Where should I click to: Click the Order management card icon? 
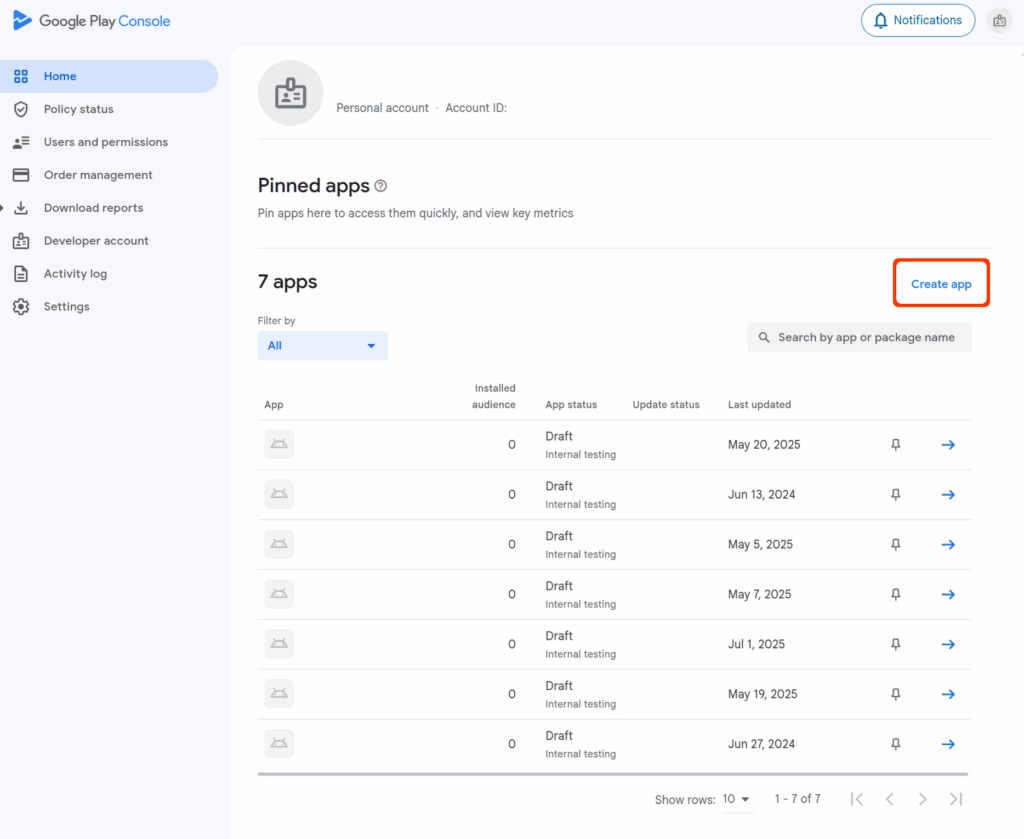coord(21,175)
